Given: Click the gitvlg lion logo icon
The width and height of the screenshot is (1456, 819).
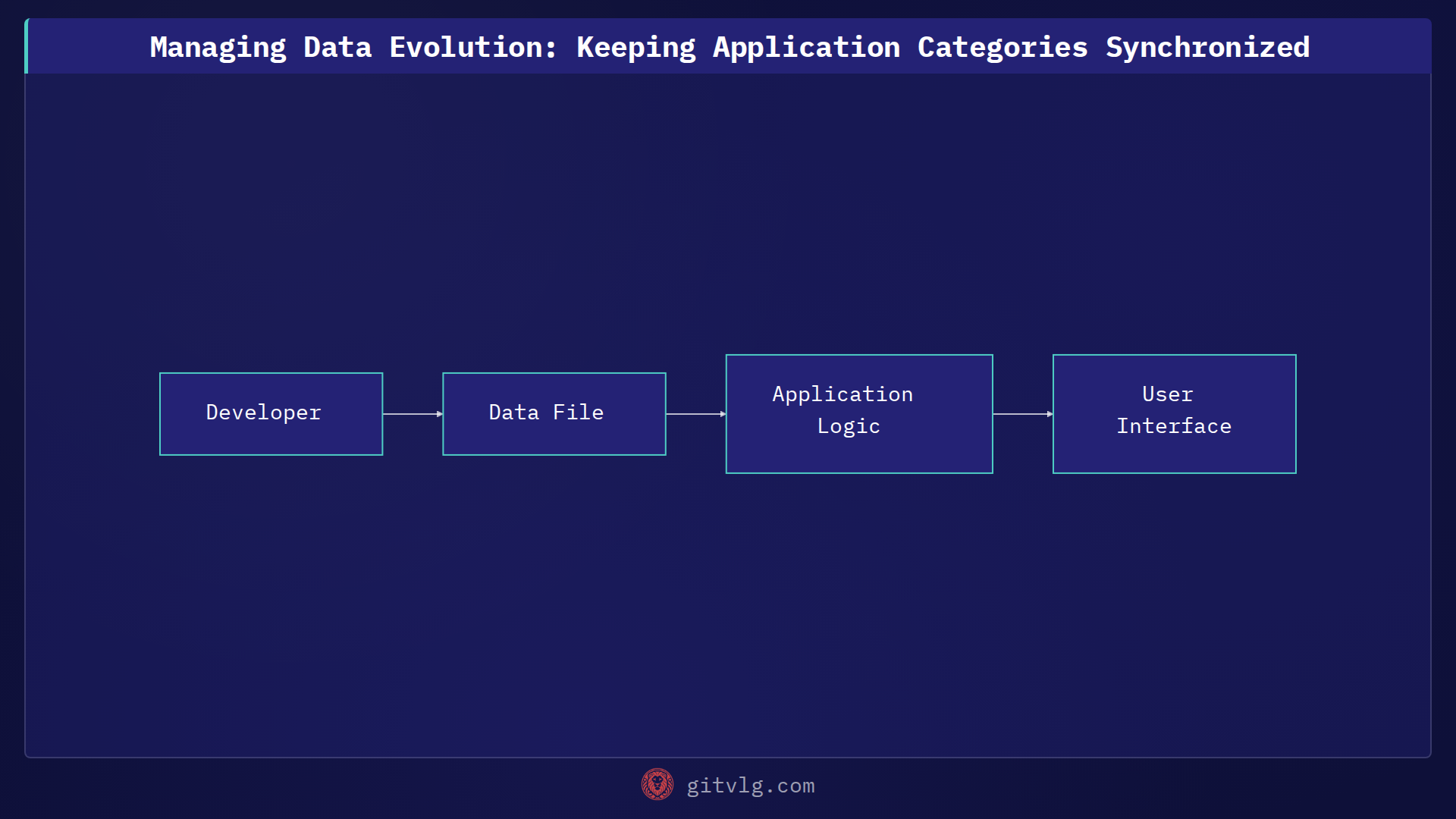Looking at the screenshot, I should pyautogui.click(x=657, y=784).
